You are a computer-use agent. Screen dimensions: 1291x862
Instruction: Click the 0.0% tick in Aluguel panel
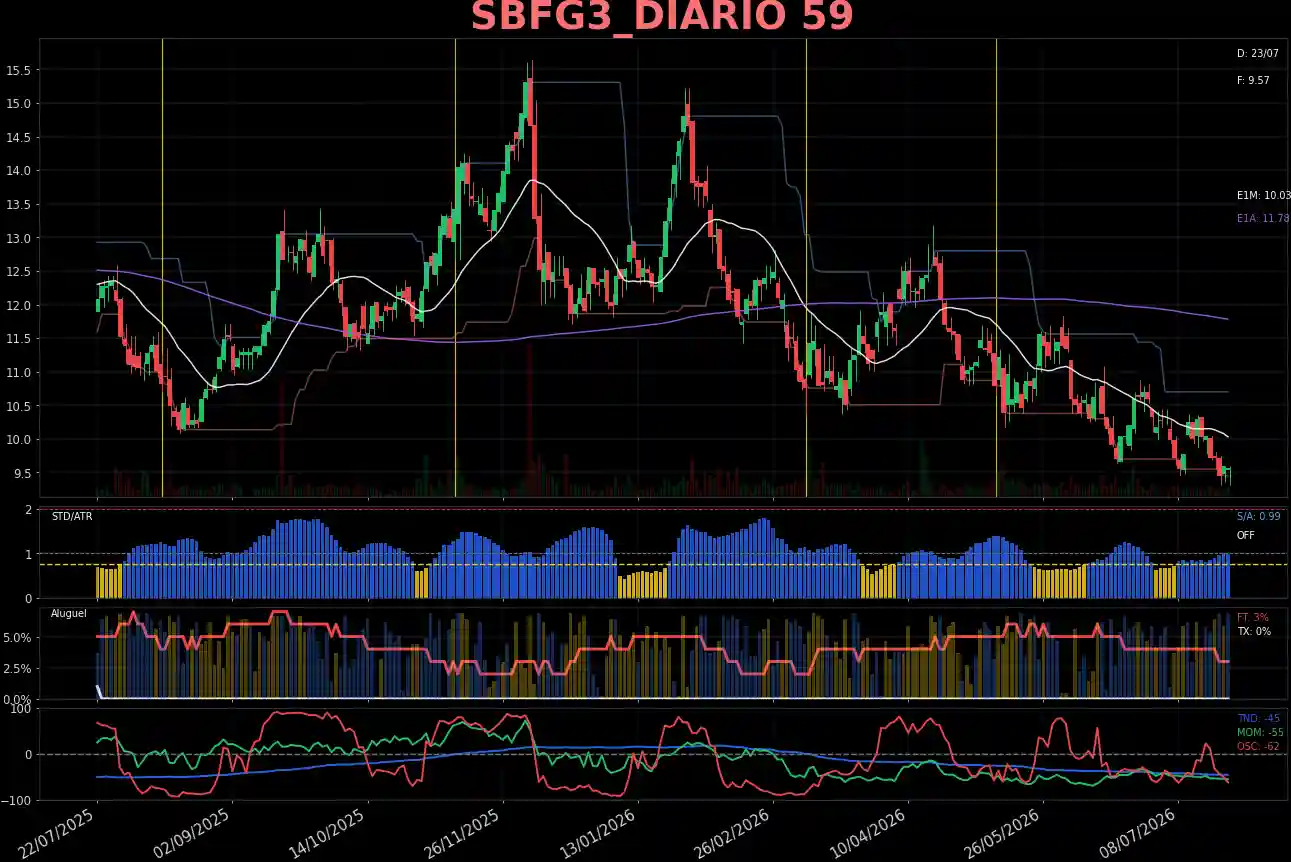coord(18,699)
